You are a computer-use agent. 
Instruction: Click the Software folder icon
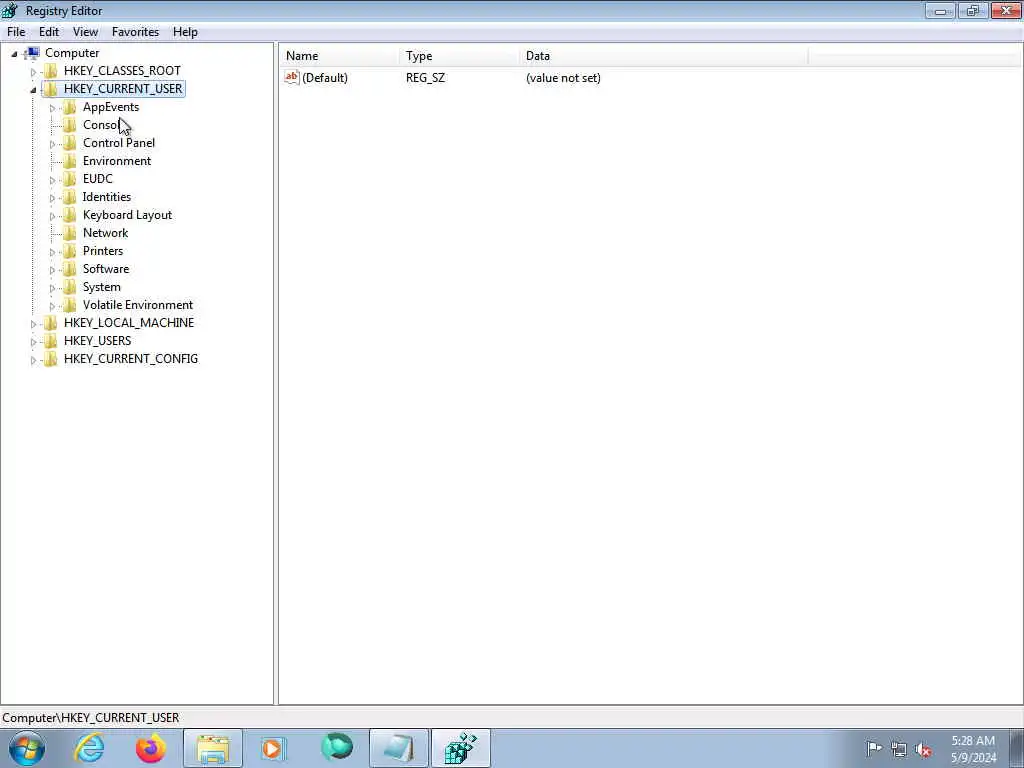(69, 268)
